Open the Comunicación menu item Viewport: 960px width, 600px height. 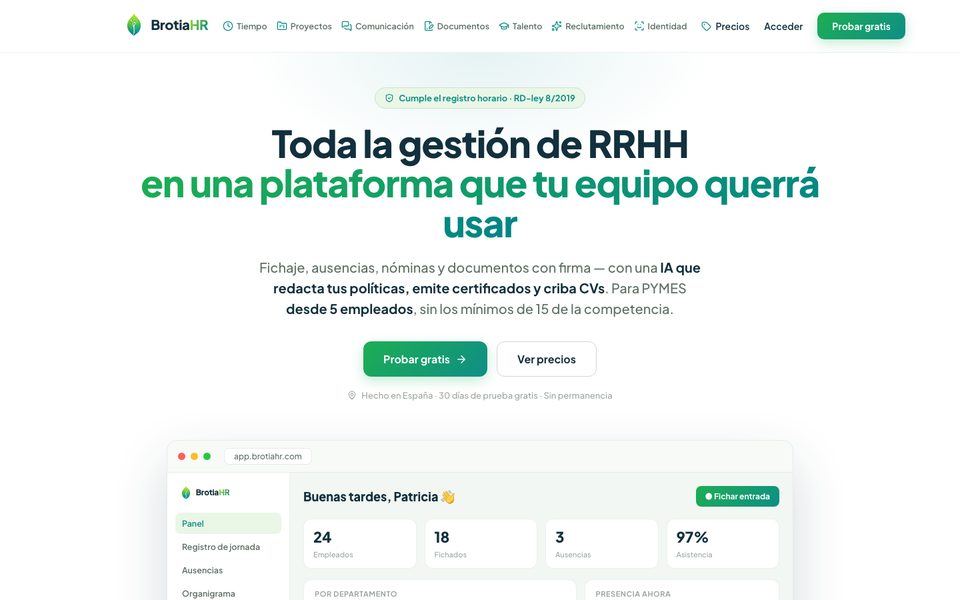coord(378,26)
